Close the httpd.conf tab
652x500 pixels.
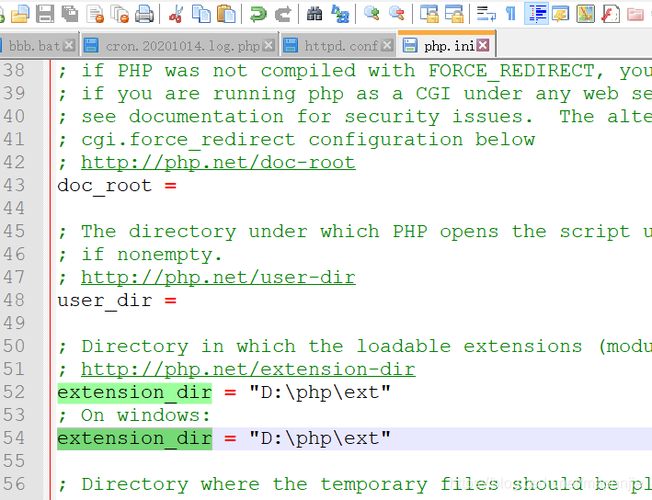(x=387, y=45)
